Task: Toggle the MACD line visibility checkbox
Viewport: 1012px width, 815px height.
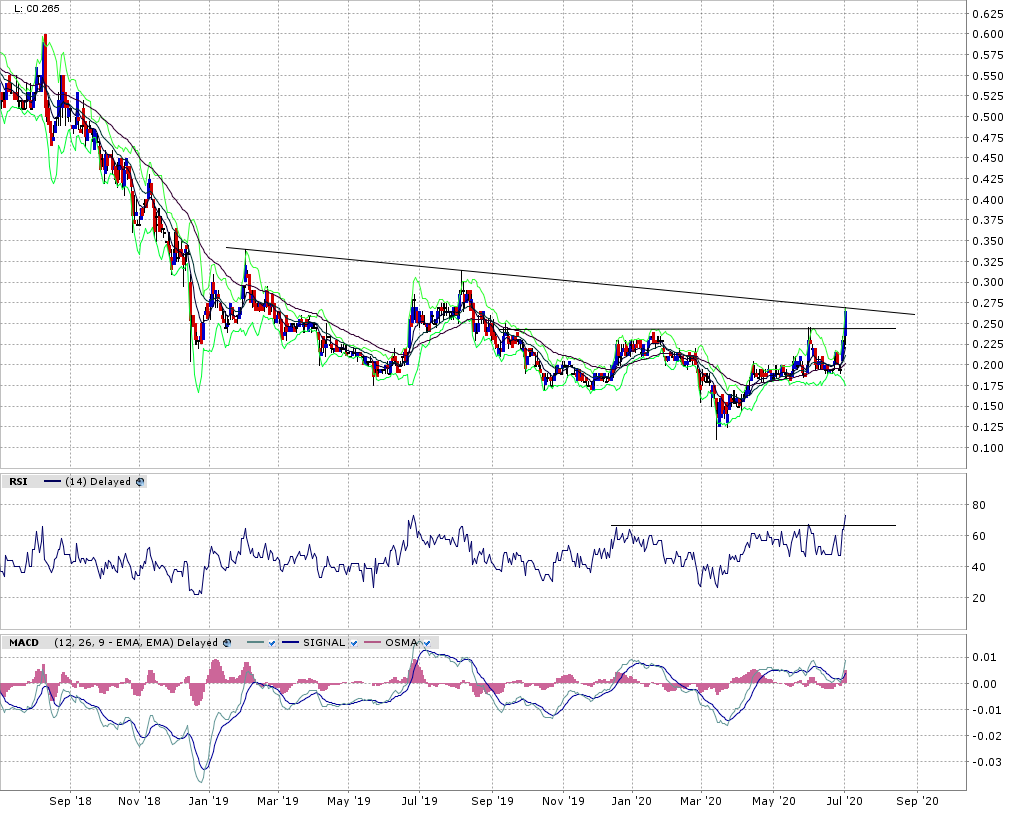Action: [270, 643]
